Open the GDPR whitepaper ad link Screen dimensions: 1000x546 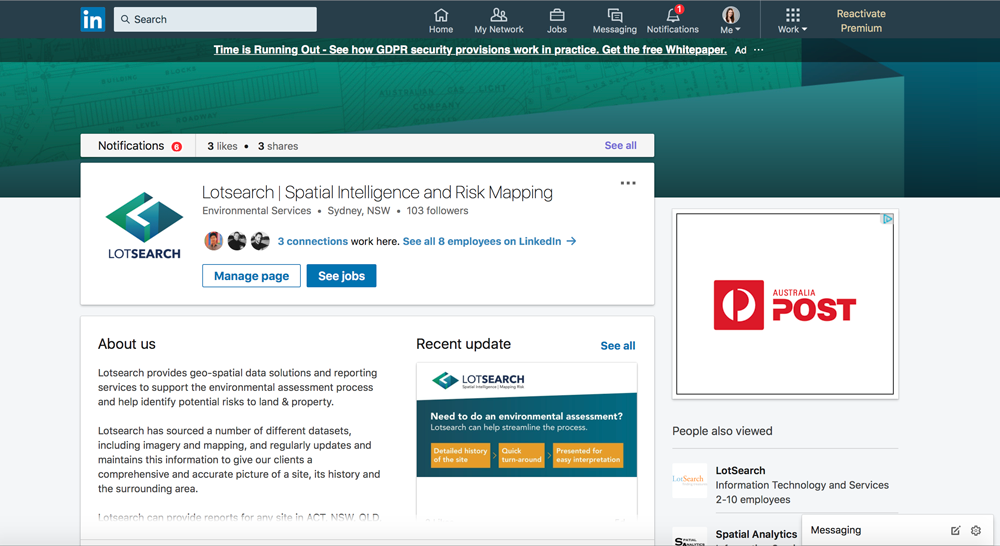470,50
